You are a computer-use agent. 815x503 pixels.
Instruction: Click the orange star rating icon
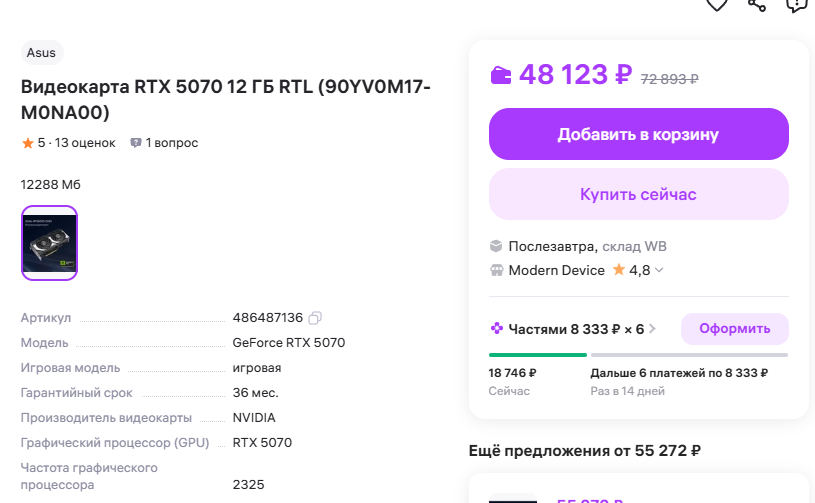point(28,143)
